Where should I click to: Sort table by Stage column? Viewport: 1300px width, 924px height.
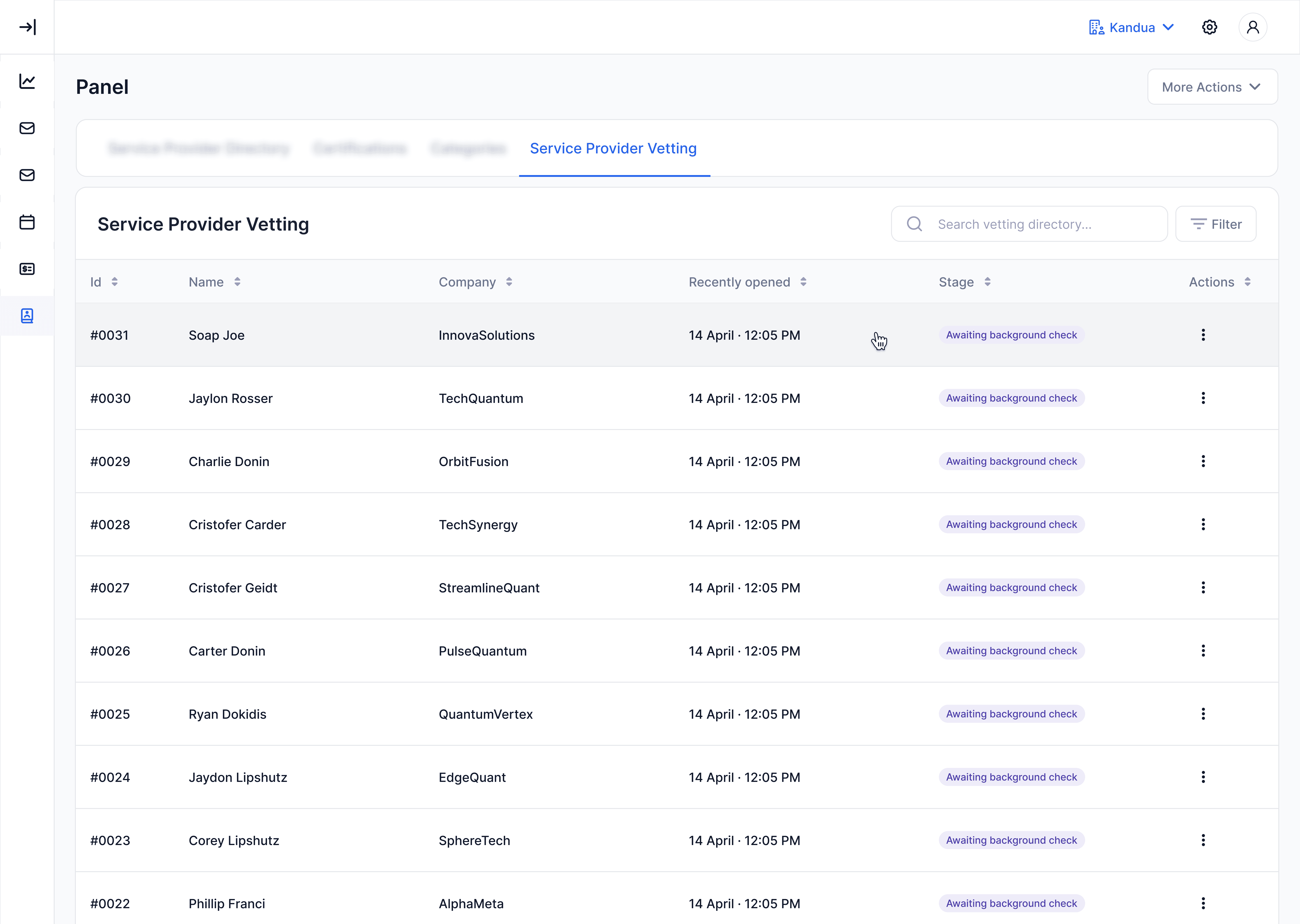click(x=987, y=282)
